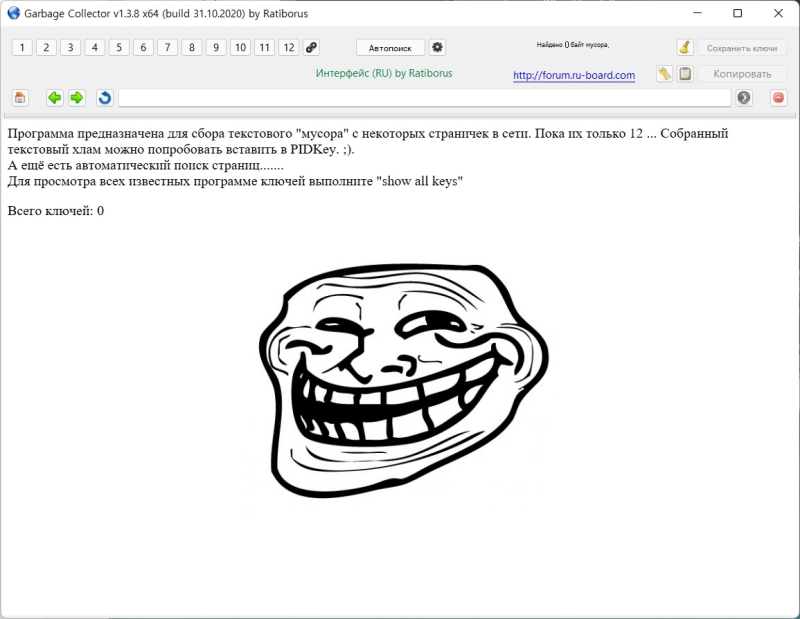Open page number 11 button
This screenshot has height=619, width=800.
pyautogui.click(x=264, y=47)
